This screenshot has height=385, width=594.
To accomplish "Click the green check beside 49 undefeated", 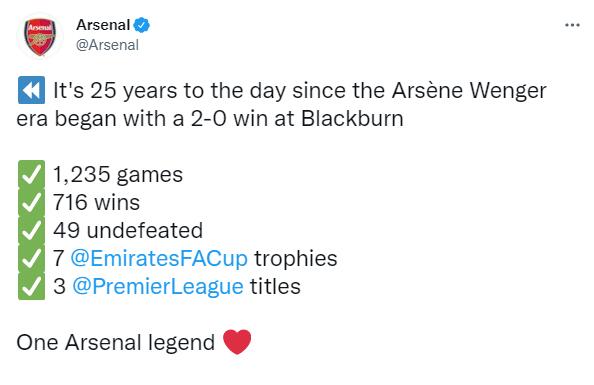I will click(x=31, y=230).
